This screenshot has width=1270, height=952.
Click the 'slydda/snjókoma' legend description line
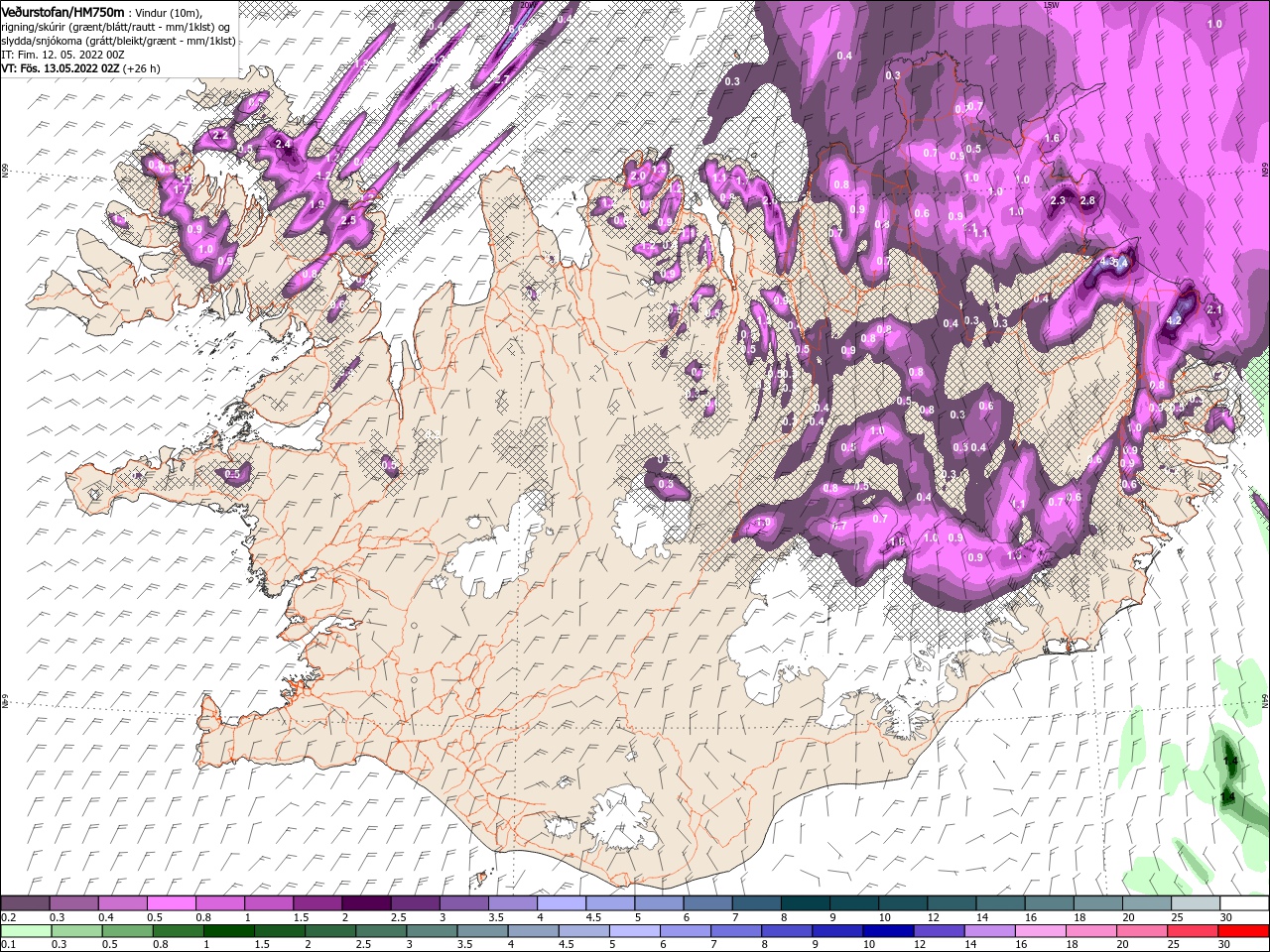[x=118, y=41]
